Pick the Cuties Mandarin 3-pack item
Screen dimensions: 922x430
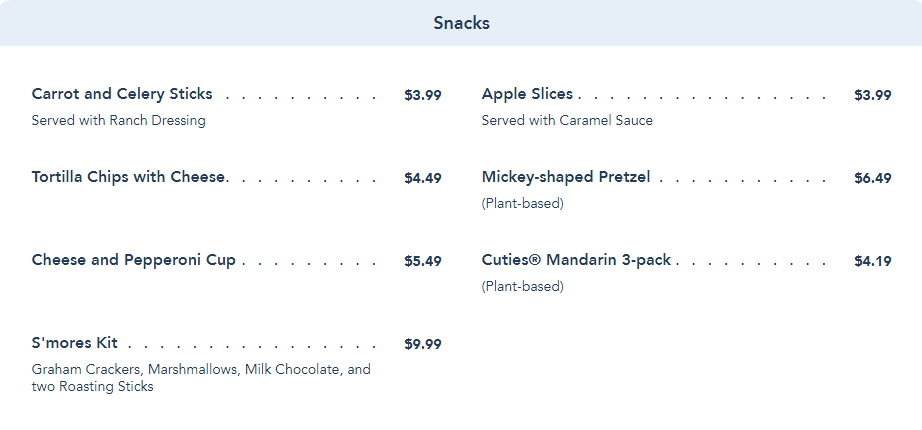(576, 260)
